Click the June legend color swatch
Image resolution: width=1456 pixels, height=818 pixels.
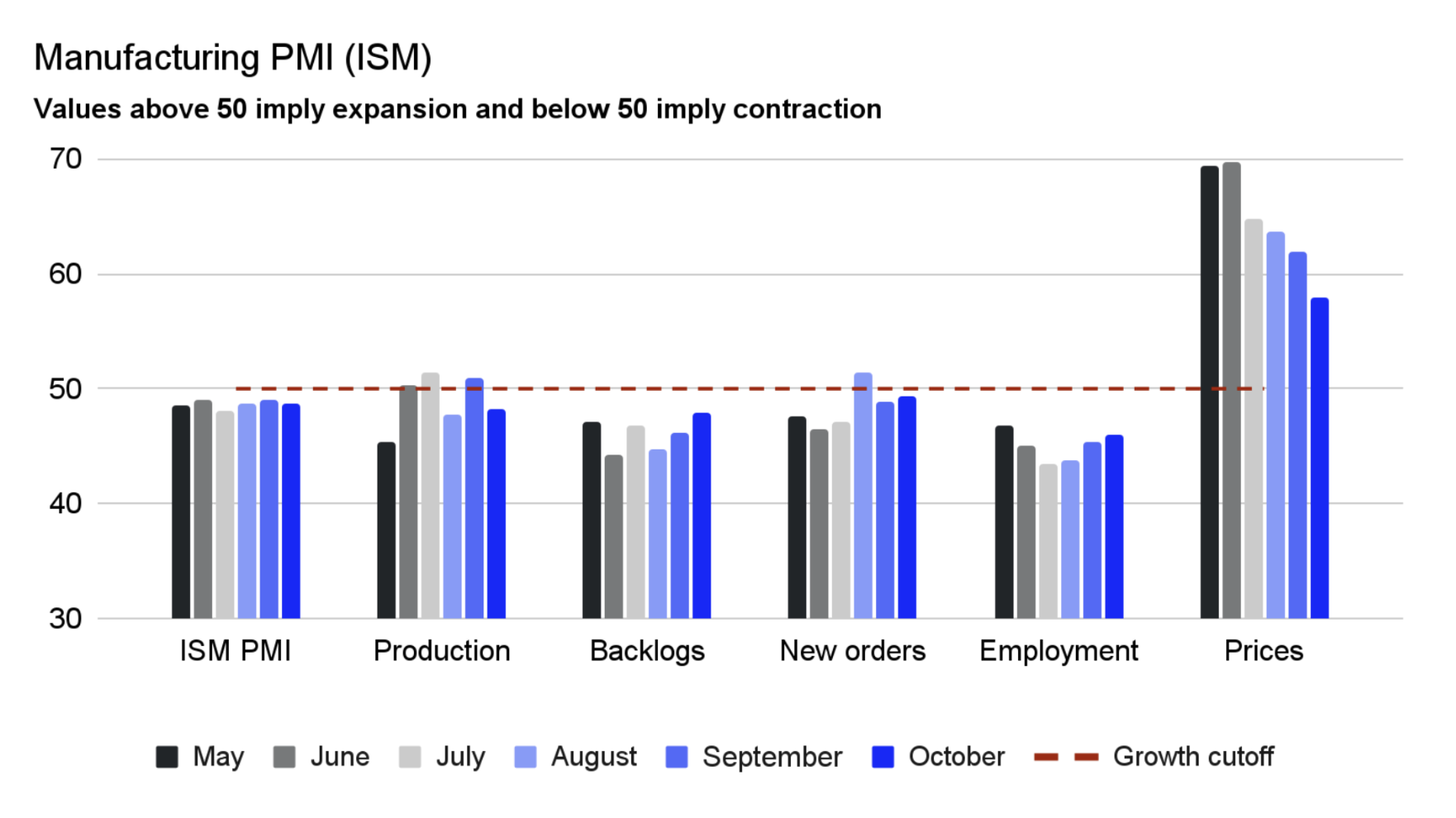click(284, 757)
